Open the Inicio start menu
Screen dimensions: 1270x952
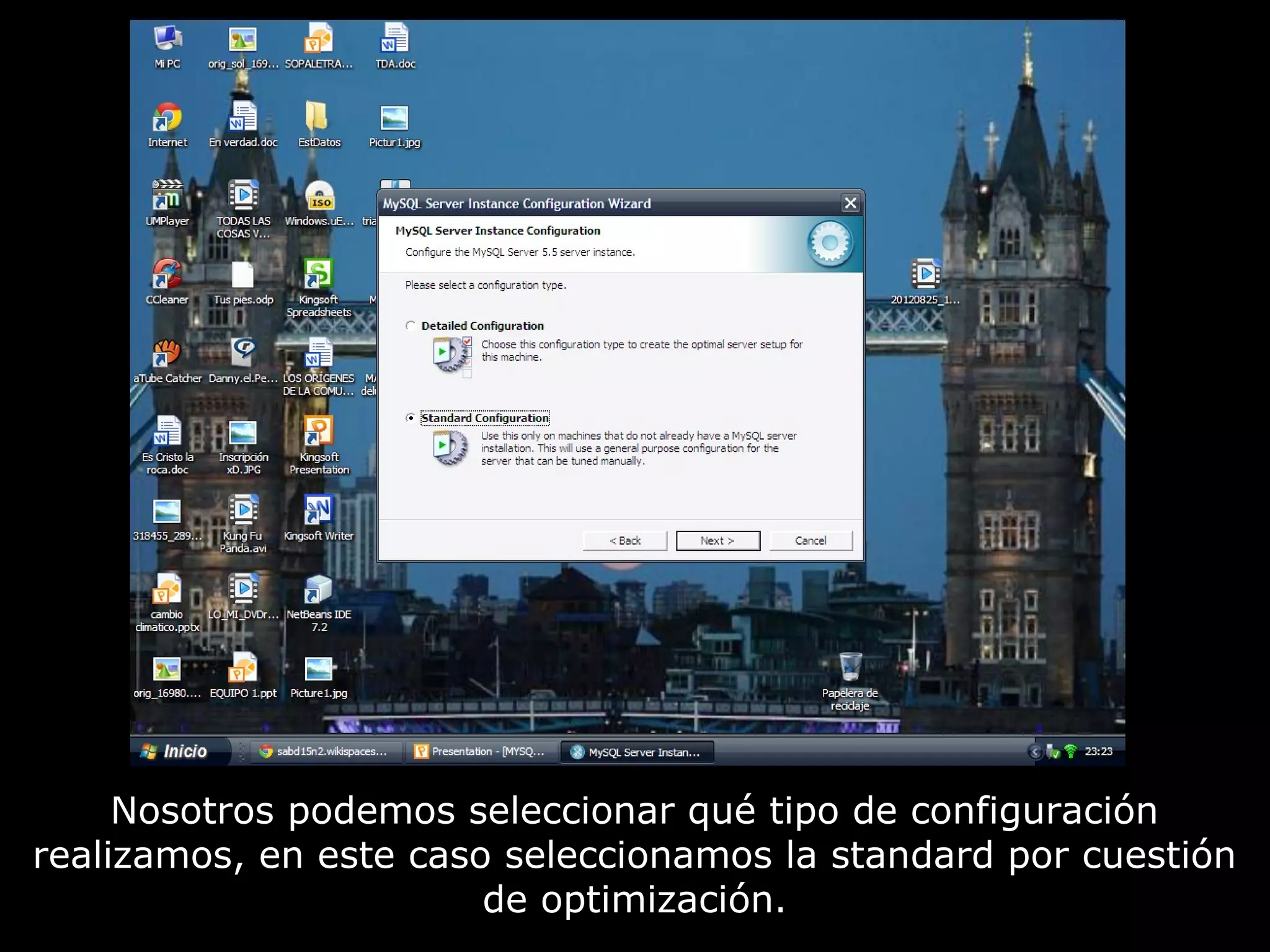(x=180, y=752)
